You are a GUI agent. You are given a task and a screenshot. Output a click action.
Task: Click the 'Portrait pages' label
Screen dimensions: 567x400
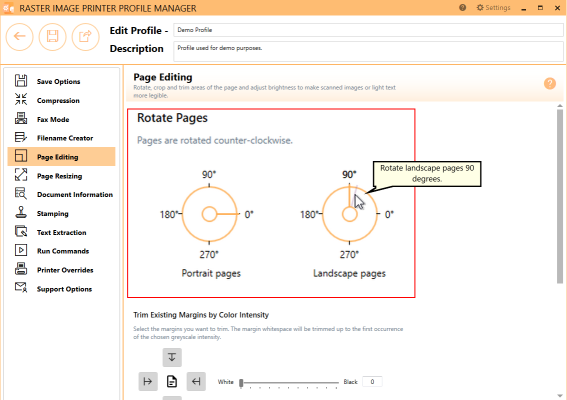point(211,273)
